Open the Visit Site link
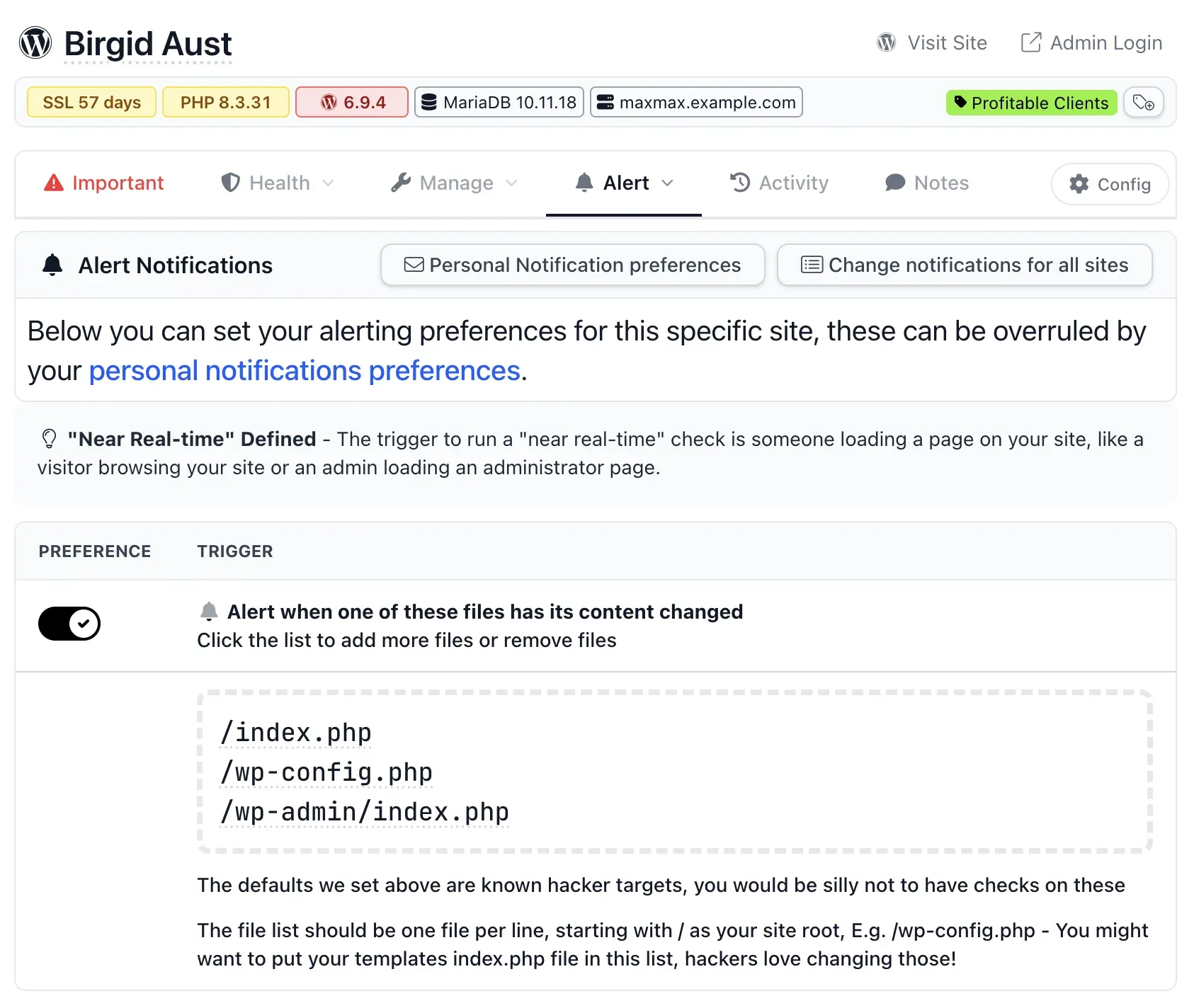This screenshot has width=1194, height=1008. [932, 42]
